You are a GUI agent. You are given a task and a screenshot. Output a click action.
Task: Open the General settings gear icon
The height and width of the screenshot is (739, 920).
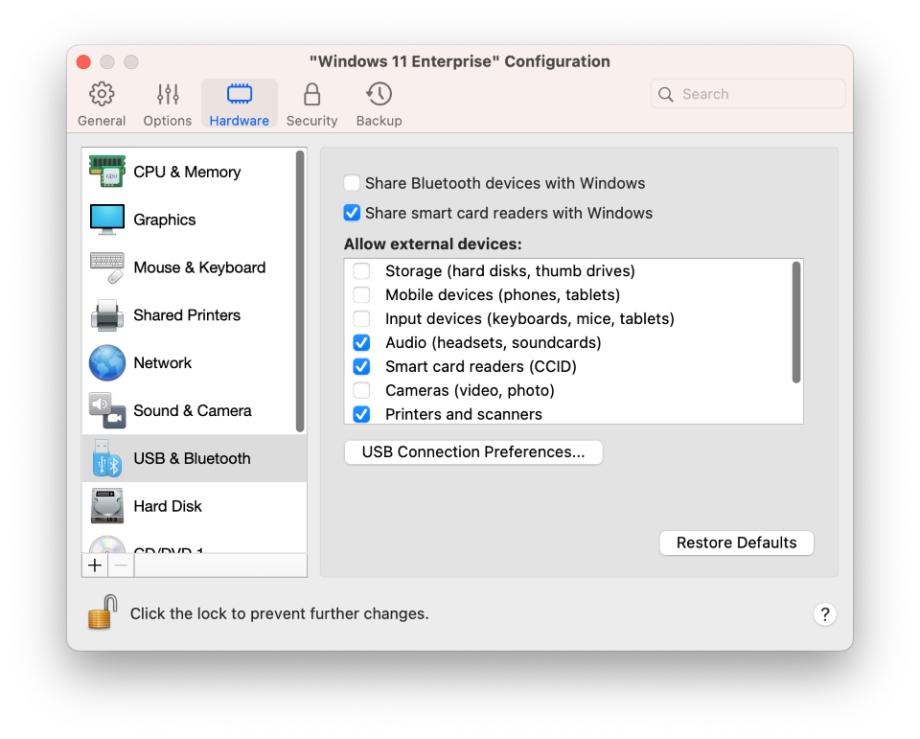click(101, 95)
